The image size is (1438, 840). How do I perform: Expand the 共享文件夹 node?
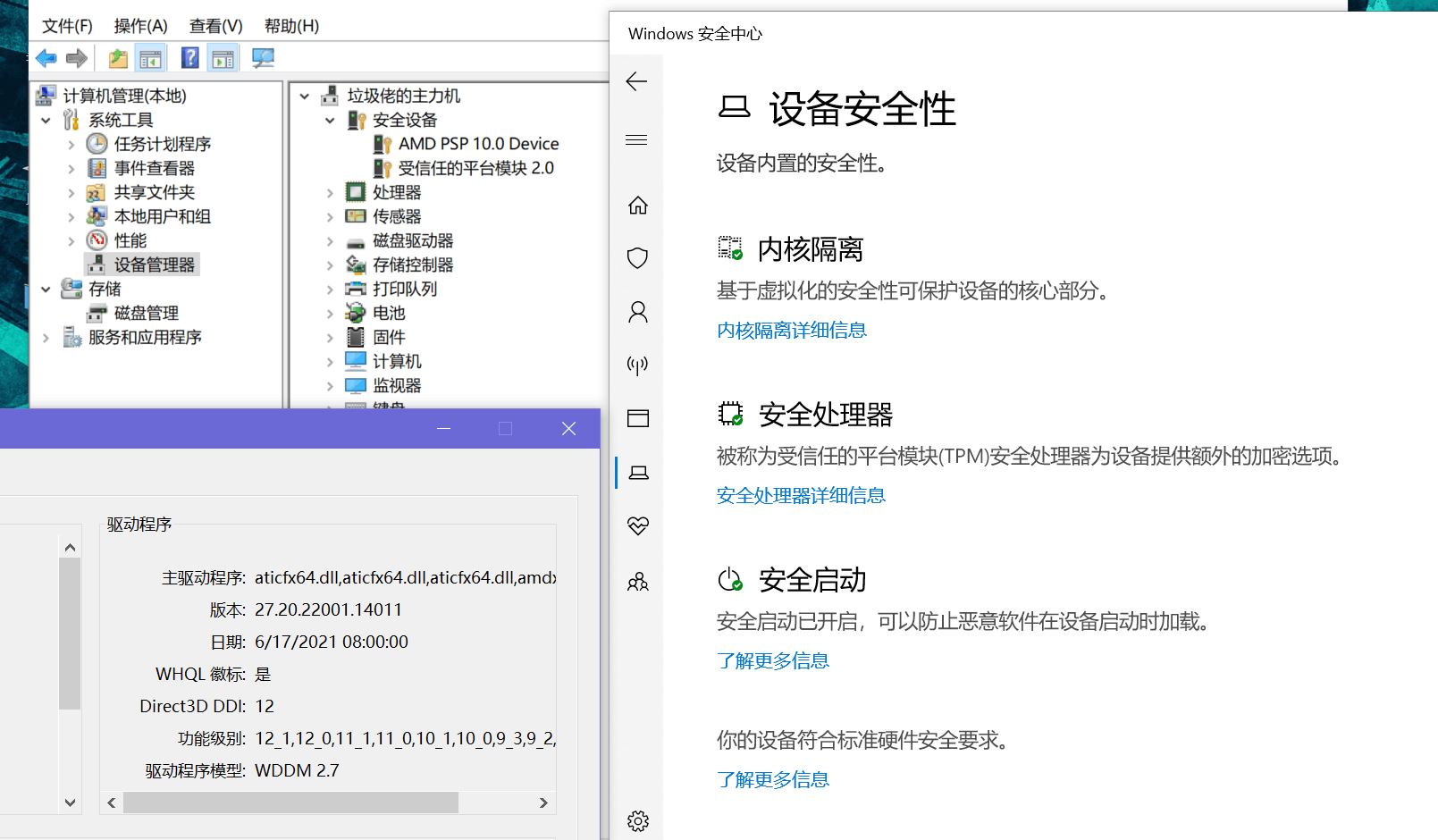pyautogui.click(x=71, y=192)
